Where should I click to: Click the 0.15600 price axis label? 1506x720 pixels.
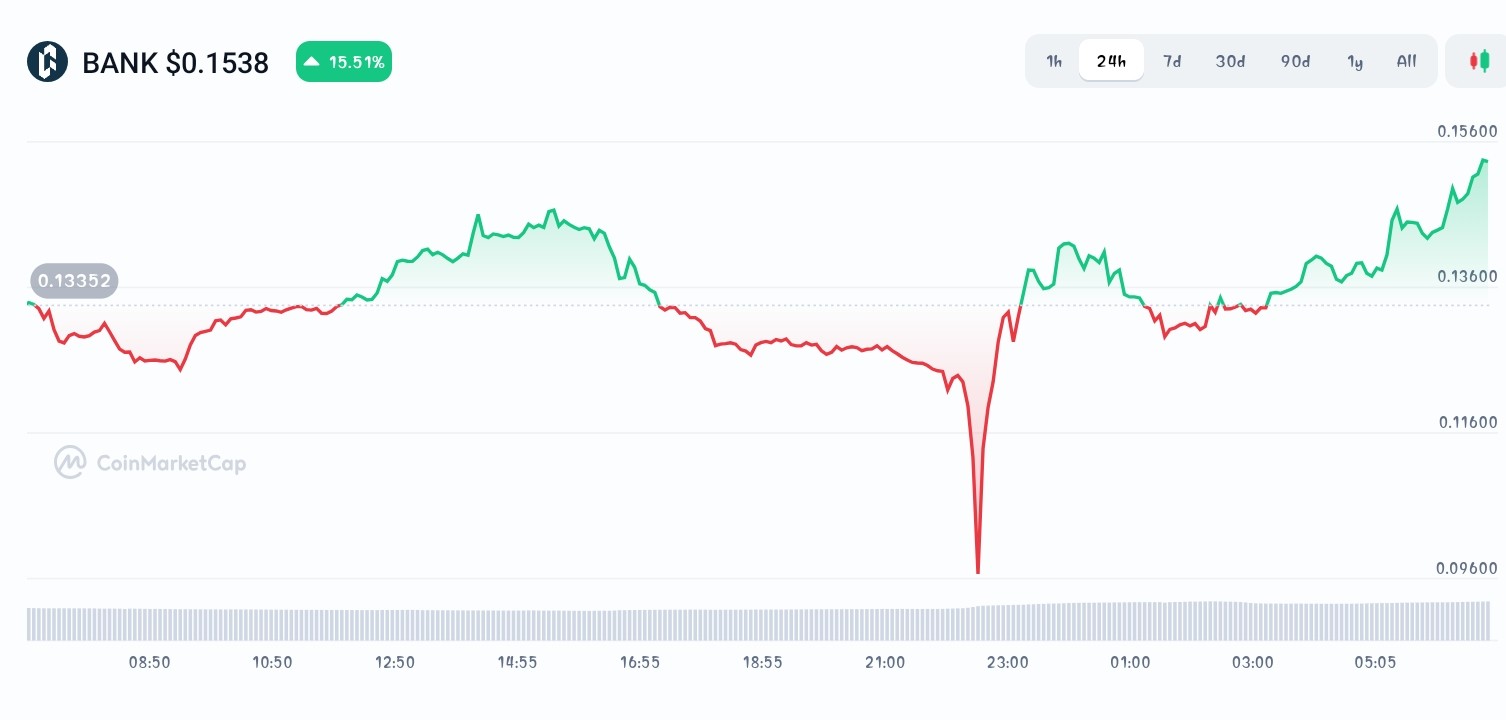(1467, 131)
